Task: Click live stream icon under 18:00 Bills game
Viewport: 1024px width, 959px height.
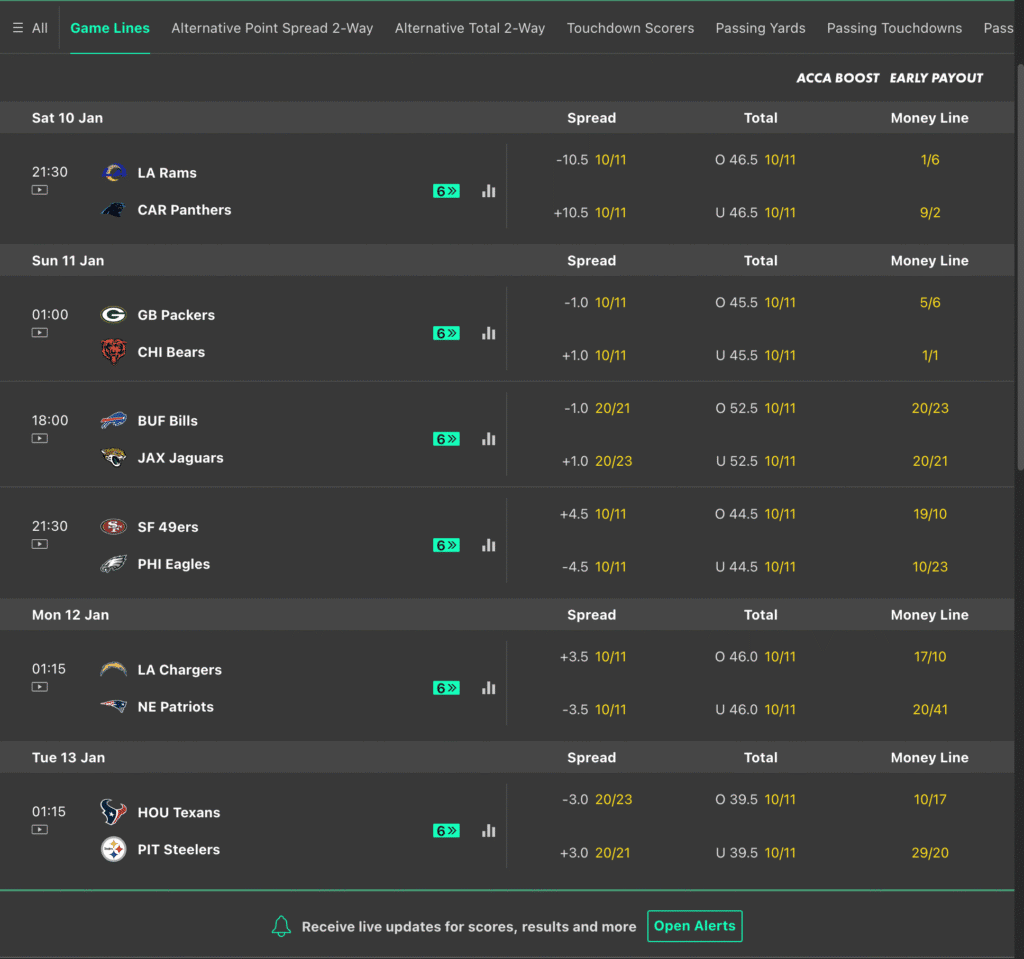Action: 40,438
